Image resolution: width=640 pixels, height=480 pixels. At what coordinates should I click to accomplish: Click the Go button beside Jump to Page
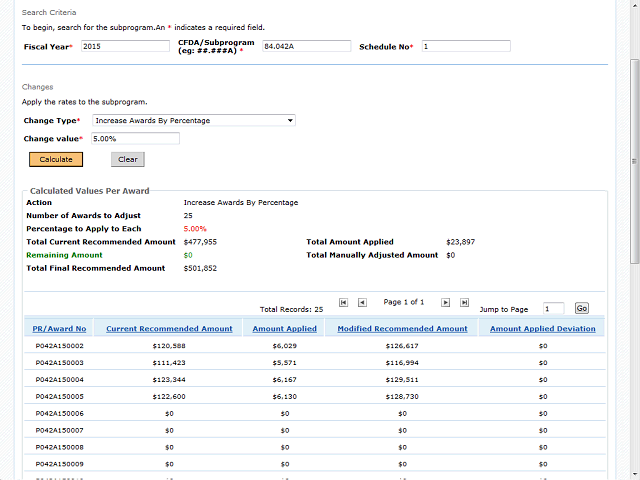[582, 309]
